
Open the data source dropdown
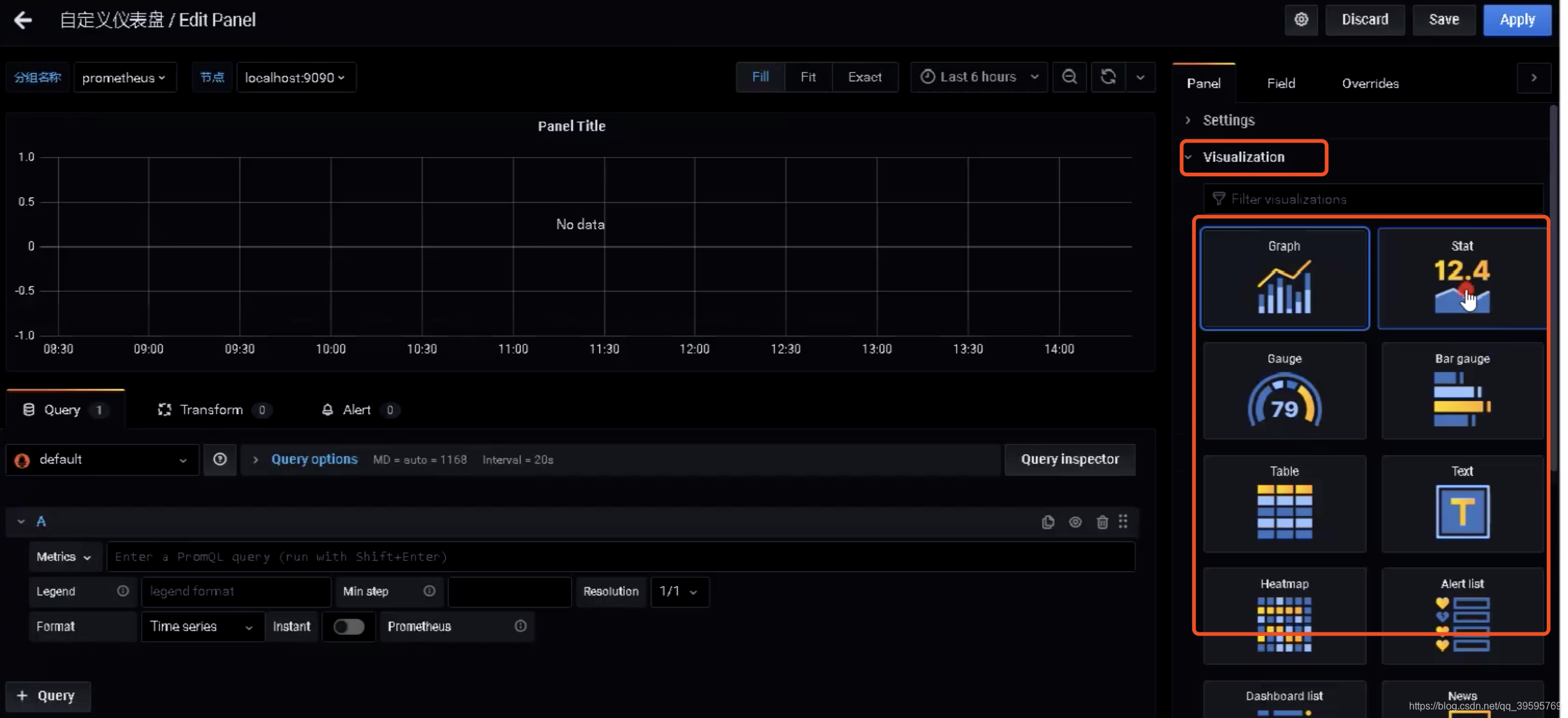point(100,459)
